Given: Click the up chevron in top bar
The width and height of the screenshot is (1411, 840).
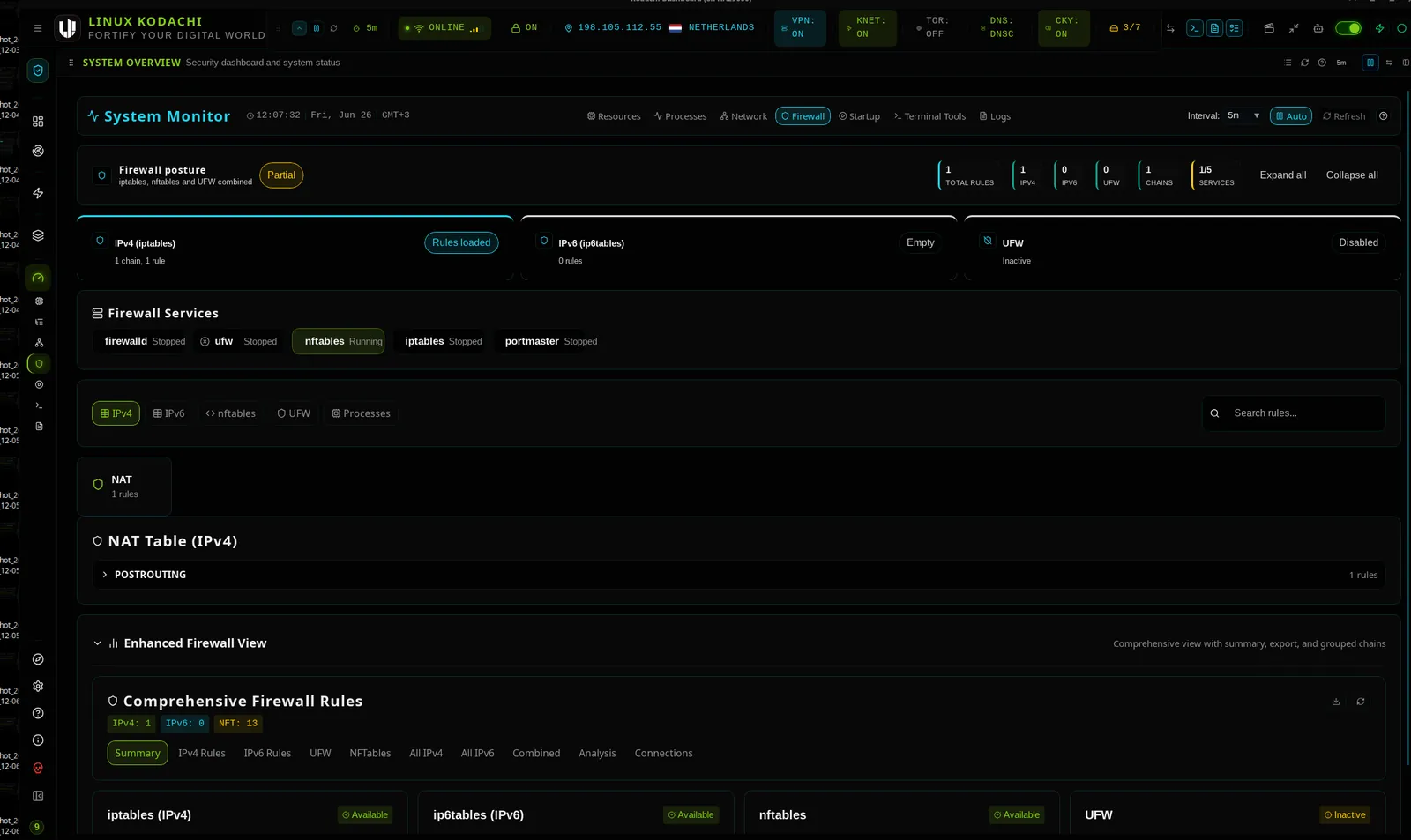Looking at the screenshot, I should pyautogui.click(x=300, y=28).
